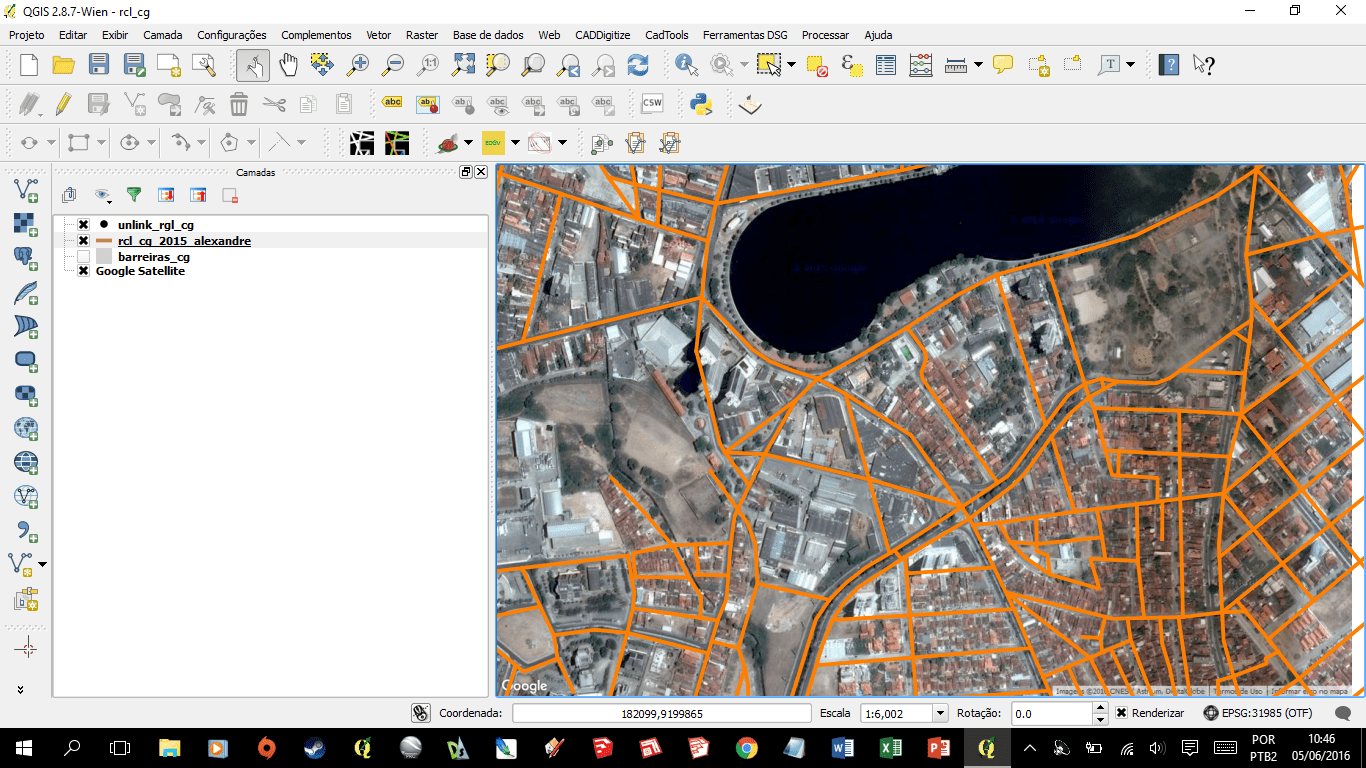Increase rotation using the stepper arrow
Screen dimensions: 1366x768
pos(1100,708)
